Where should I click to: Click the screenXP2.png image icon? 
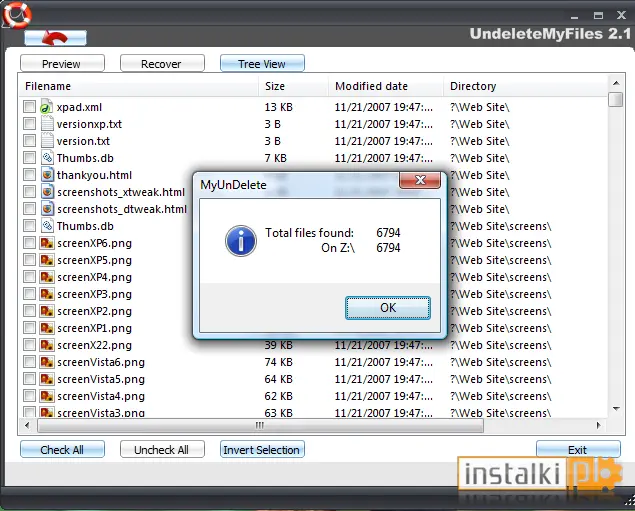pos(47,311)
